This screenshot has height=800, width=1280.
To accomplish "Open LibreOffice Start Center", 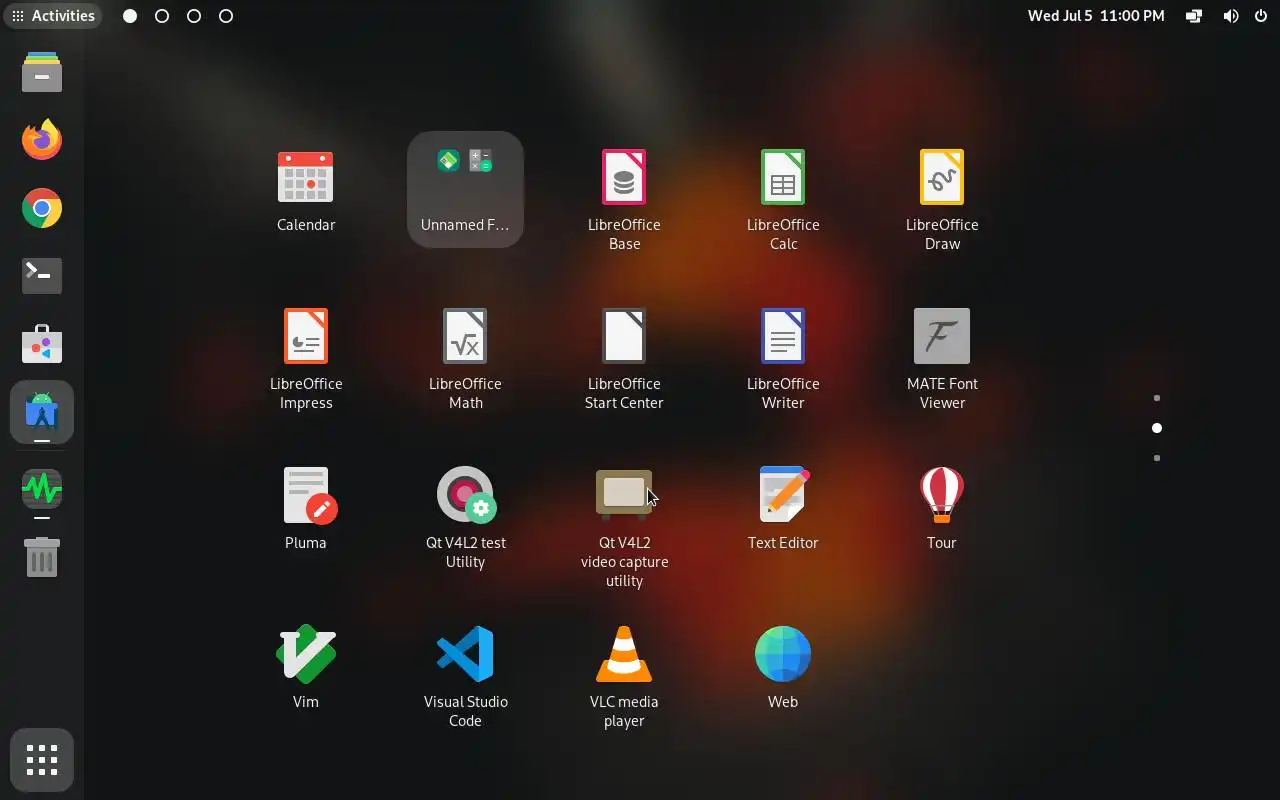I will click(624, 358).
